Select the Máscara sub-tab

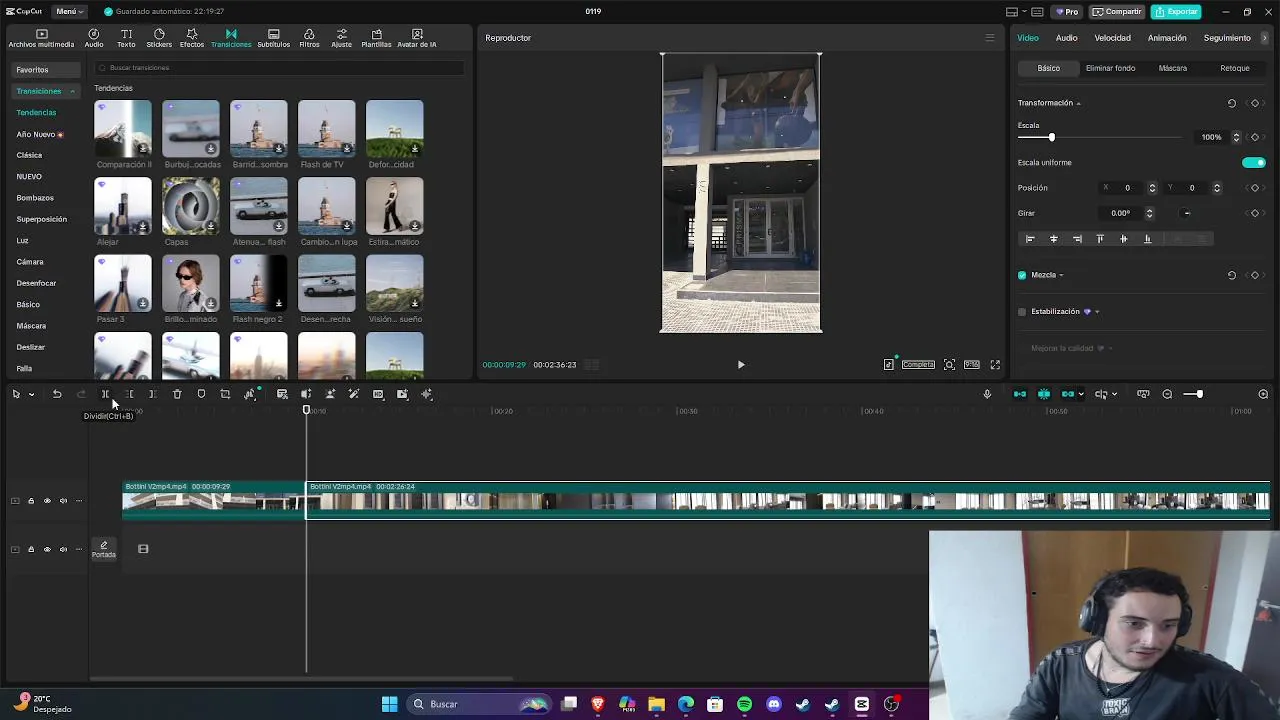pyautogui.click(x=1173, y=68)
